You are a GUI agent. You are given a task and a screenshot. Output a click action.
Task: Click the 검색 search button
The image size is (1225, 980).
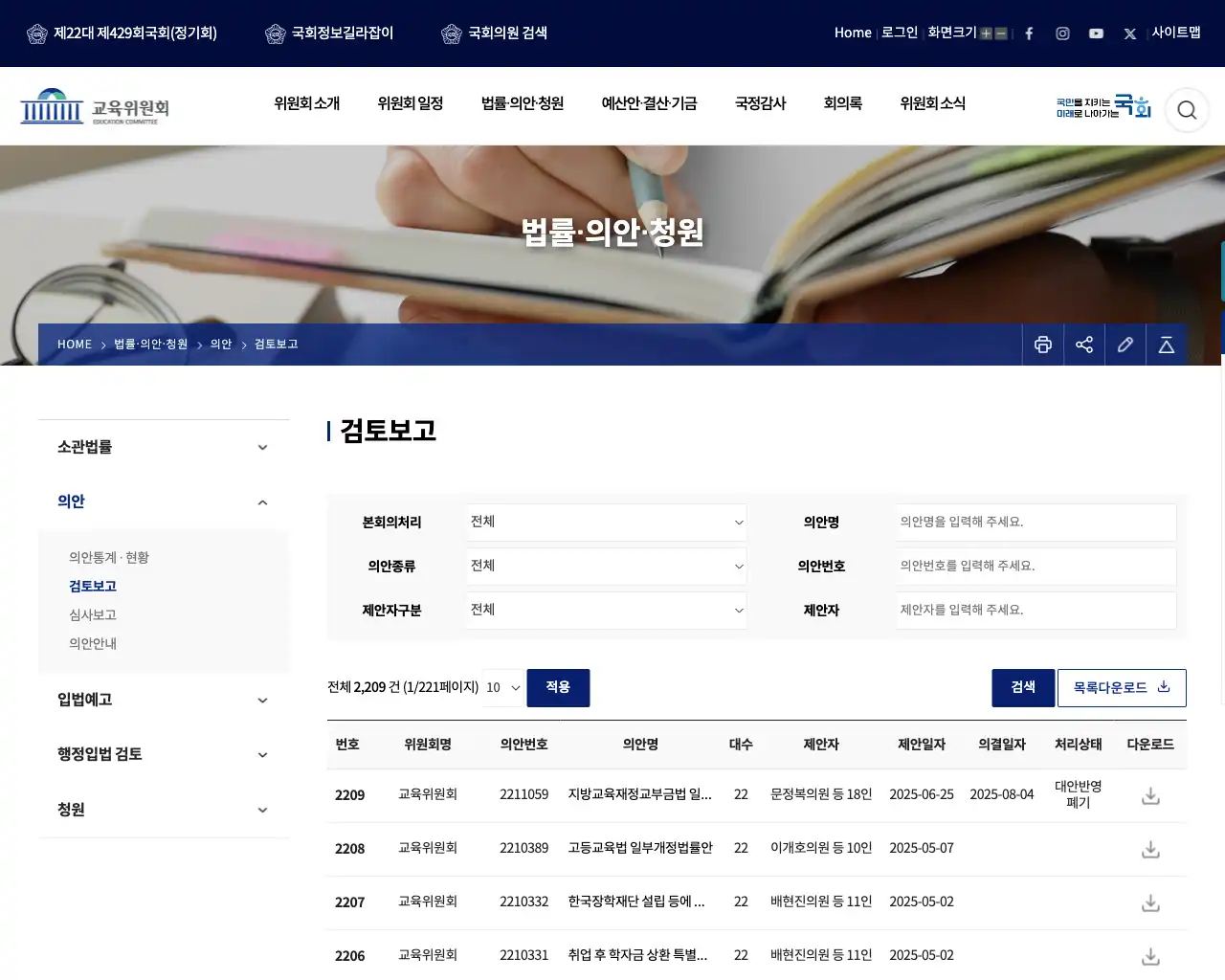[x=1023, y=688]
